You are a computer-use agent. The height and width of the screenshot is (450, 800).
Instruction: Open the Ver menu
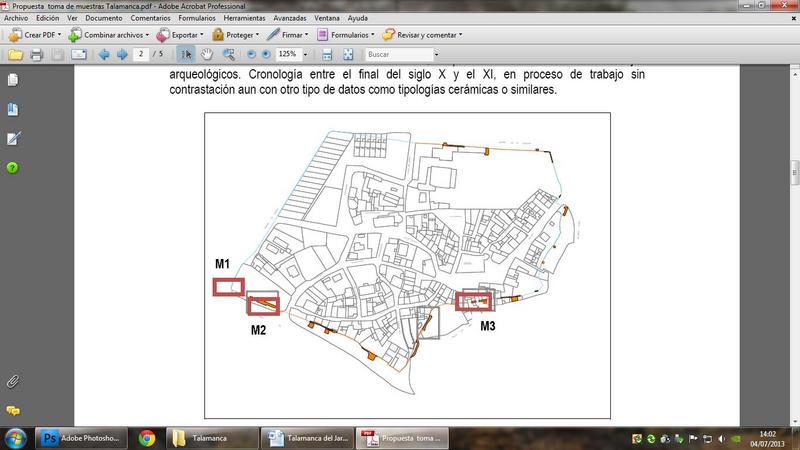click(72, 18)
